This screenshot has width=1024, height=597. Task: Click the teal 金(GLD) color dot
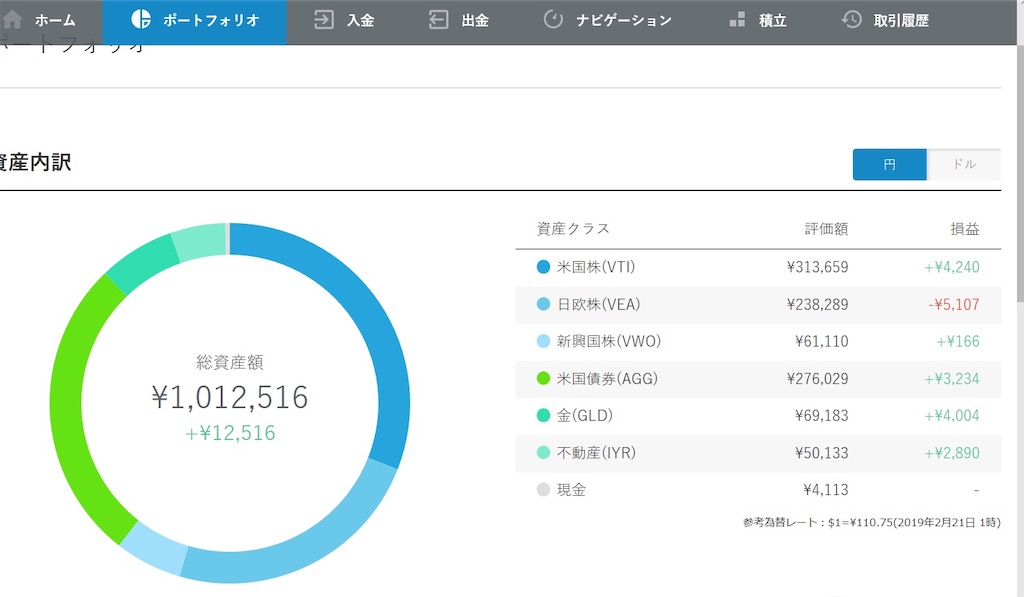coord(544,416)
